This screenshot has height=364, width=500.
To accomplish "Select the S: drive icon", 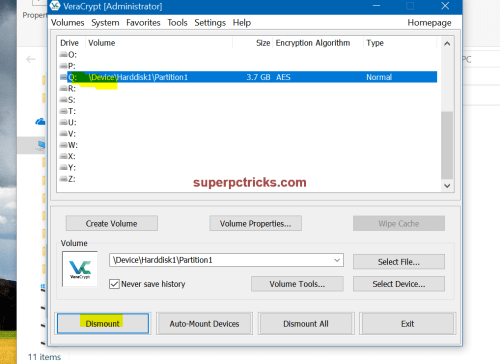I will [x=63, y=100].
